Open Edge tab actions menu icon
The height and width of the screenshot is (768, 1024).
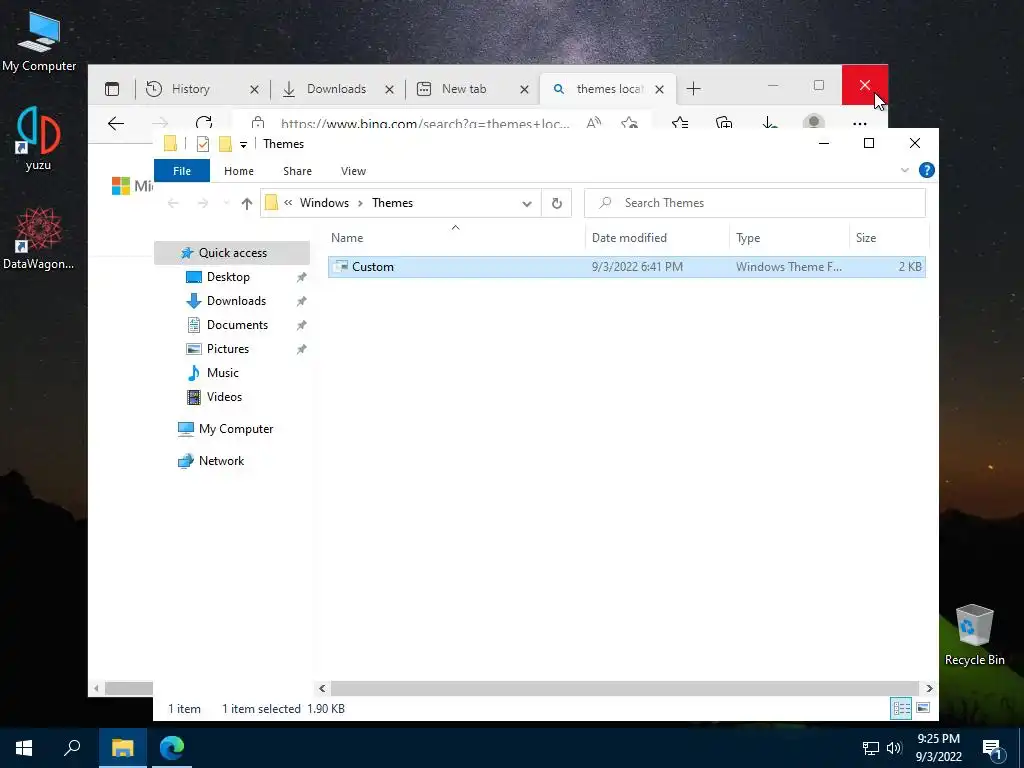[x=112, y=89]
